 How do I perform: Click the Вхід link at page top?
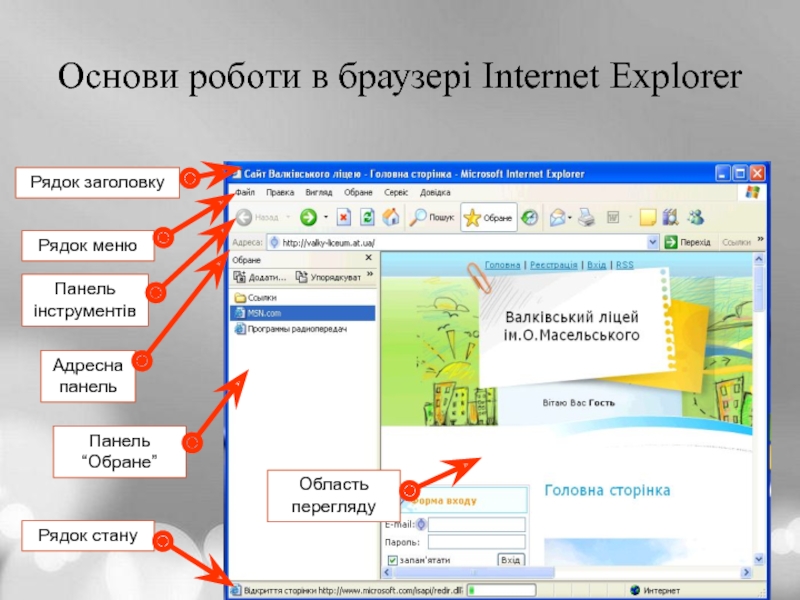click(x=596, y=265)
